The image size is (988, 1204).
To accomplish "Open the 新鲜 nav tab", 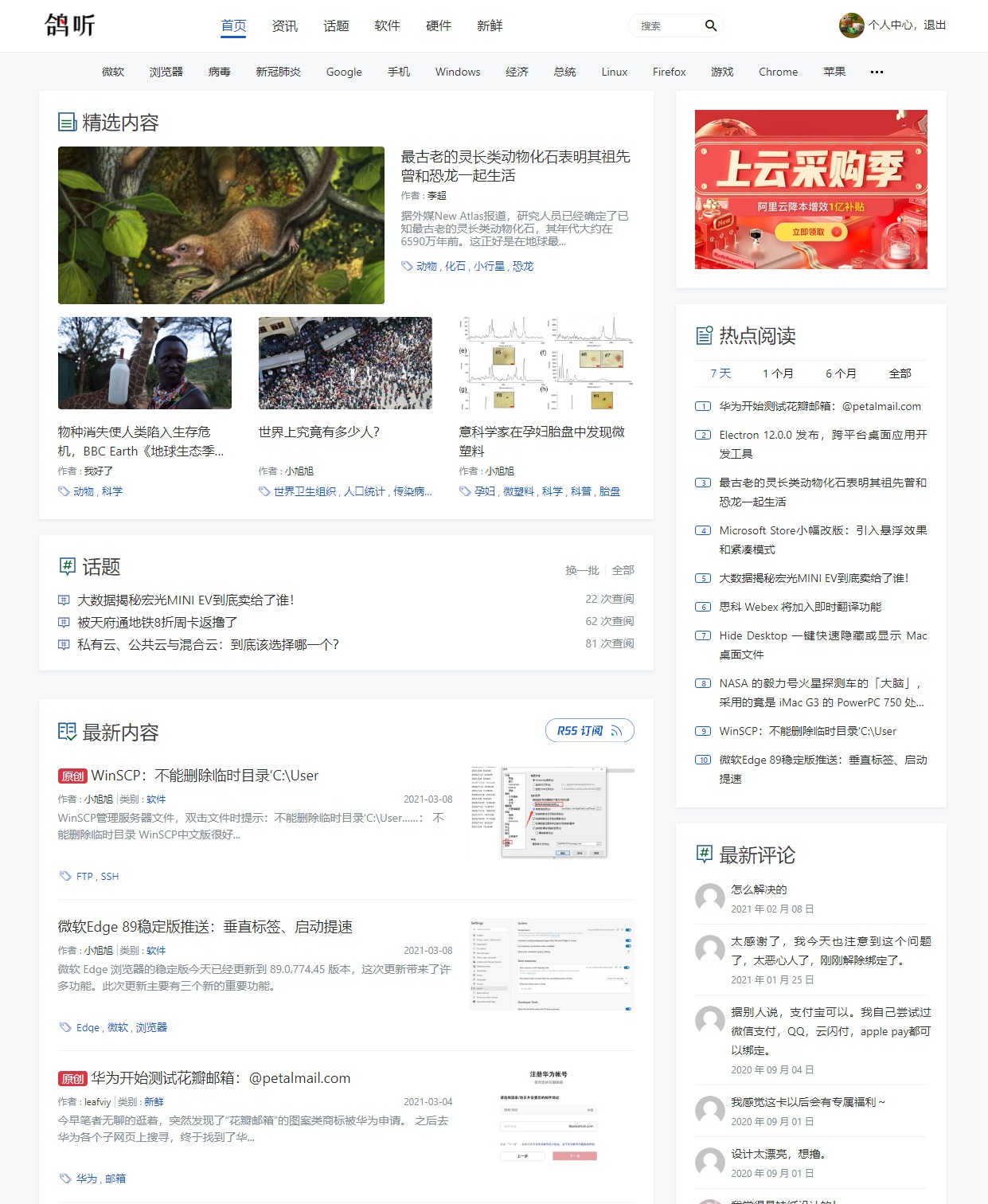I will pyautogui.click(x=490, y=25).
